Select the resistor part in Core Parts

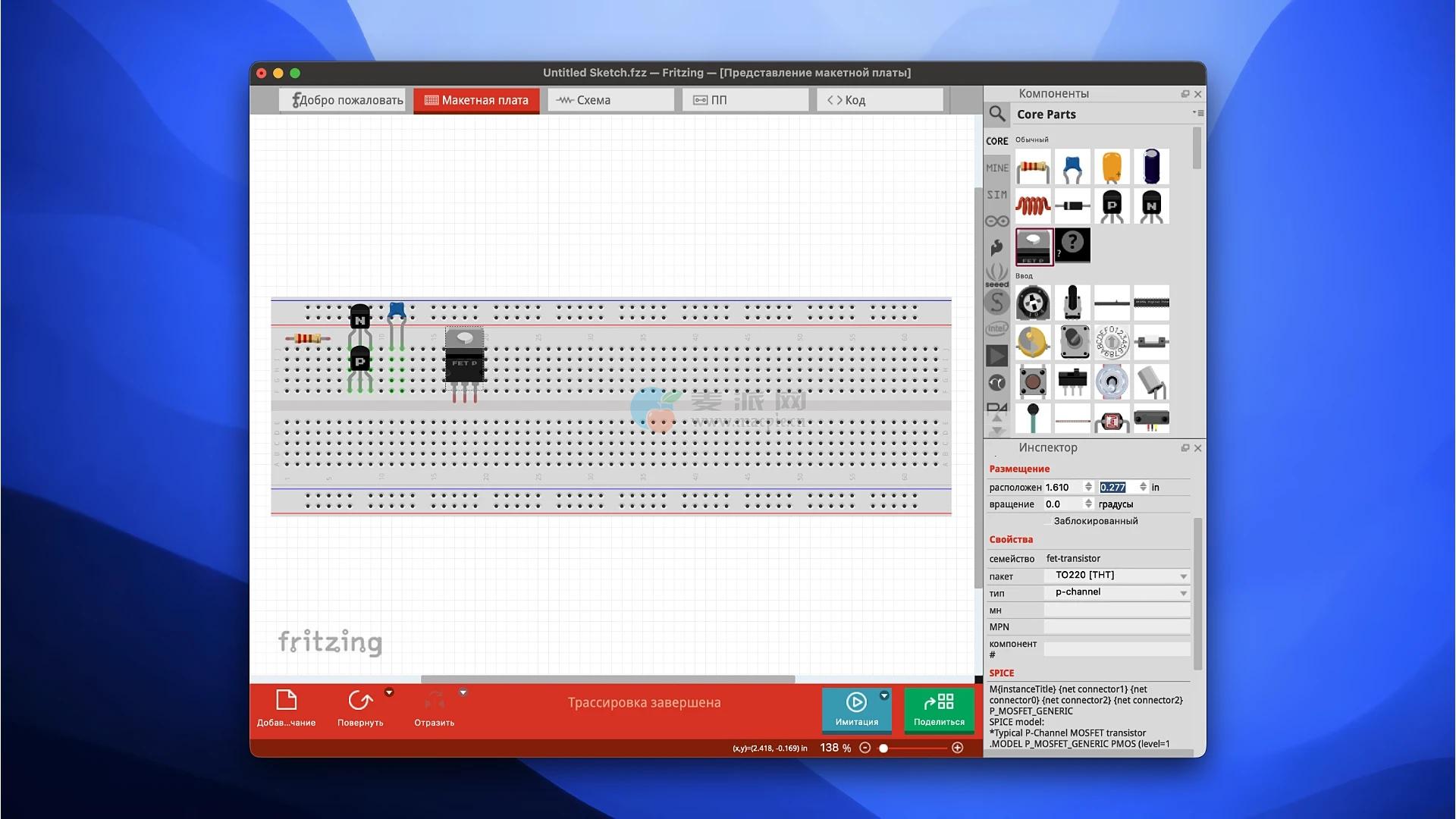[x=1033, y=167]
